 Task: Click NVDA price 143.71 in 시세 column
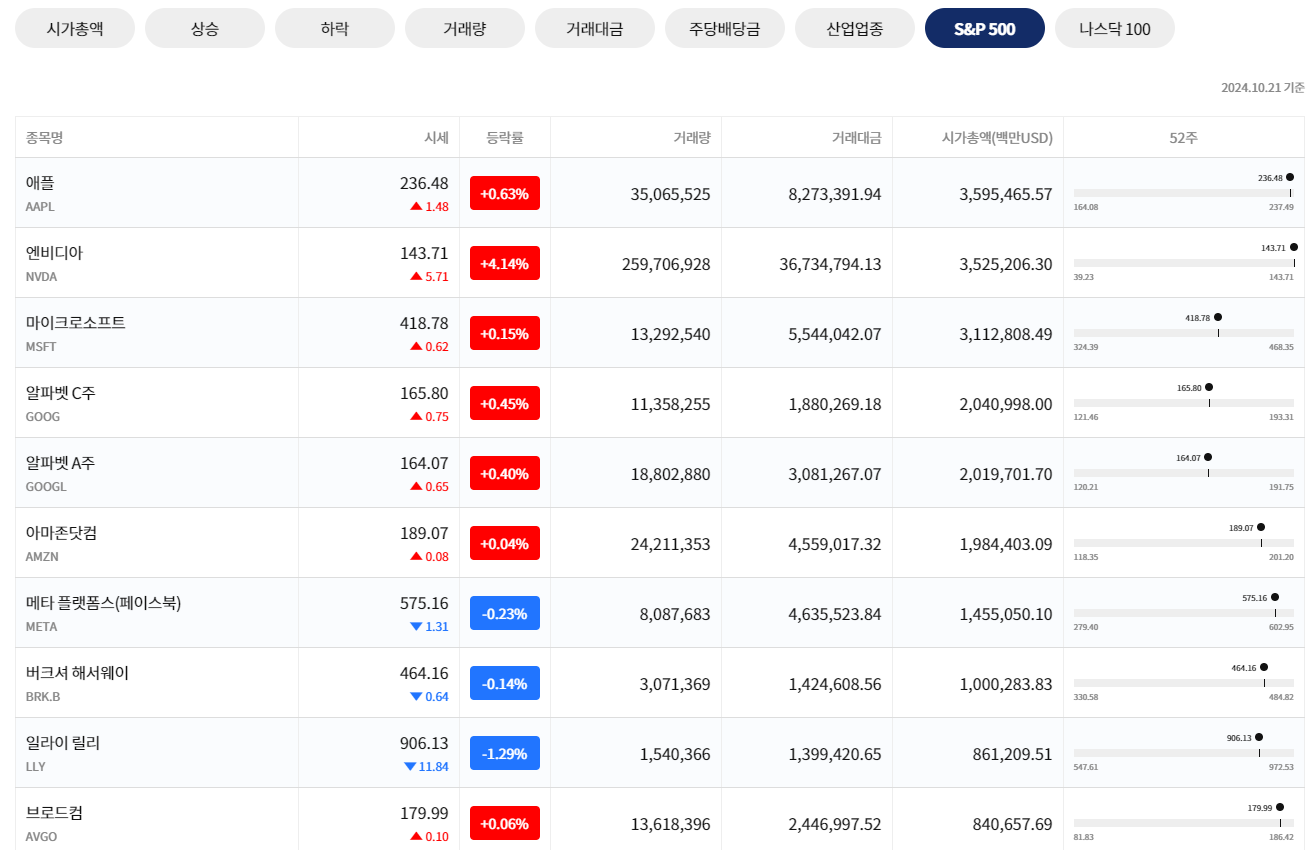click(424, 253)
